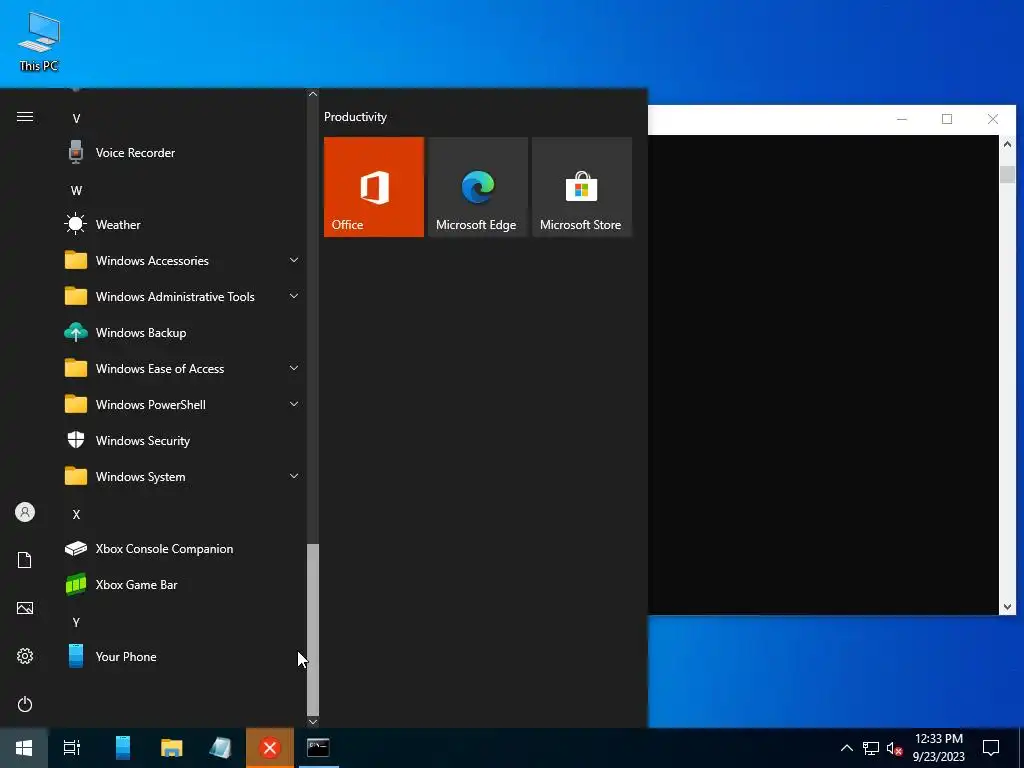Open Settings gear in Start sidebar

coord(25,656)
